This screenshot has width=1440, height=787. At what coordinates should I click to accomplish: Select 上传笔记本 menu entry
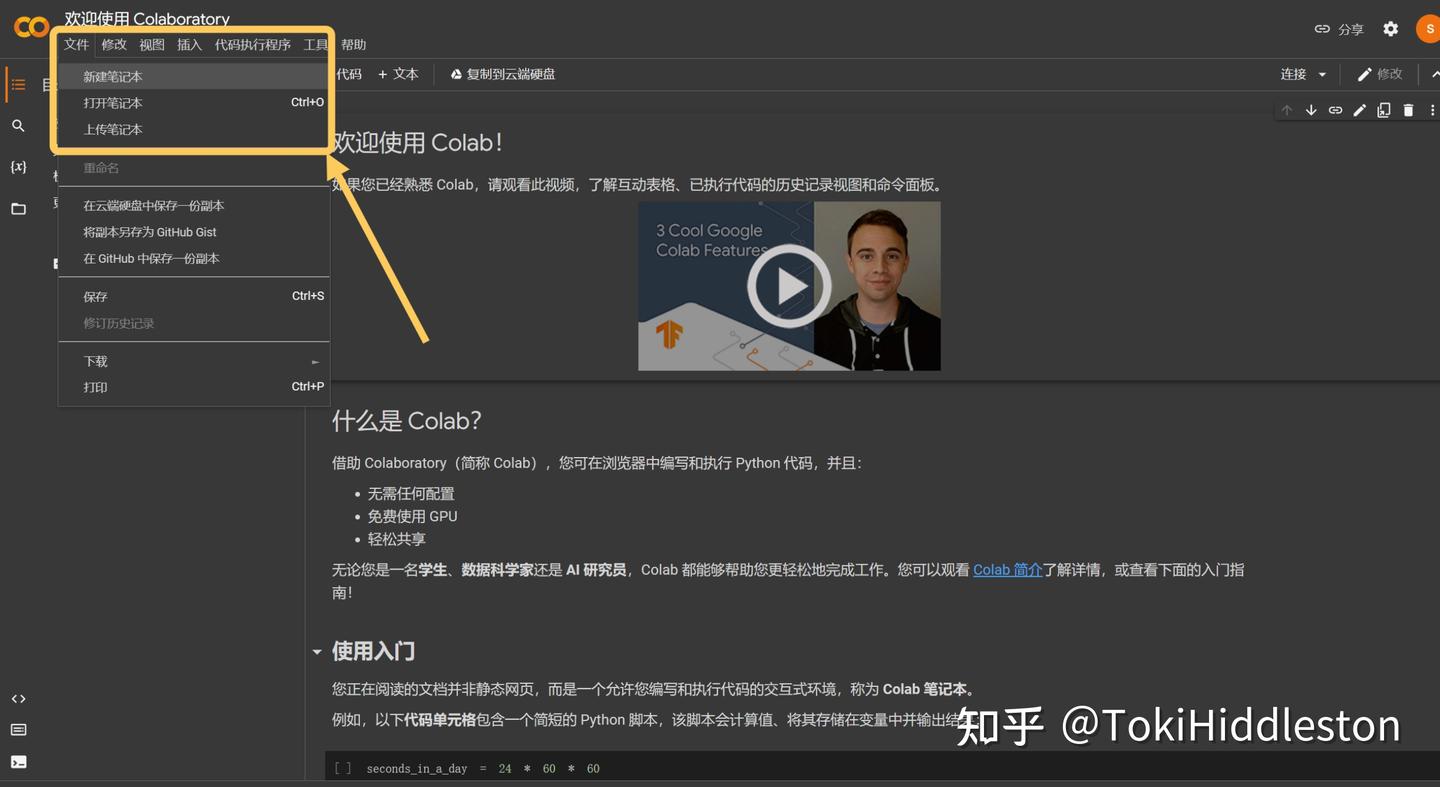194,129
